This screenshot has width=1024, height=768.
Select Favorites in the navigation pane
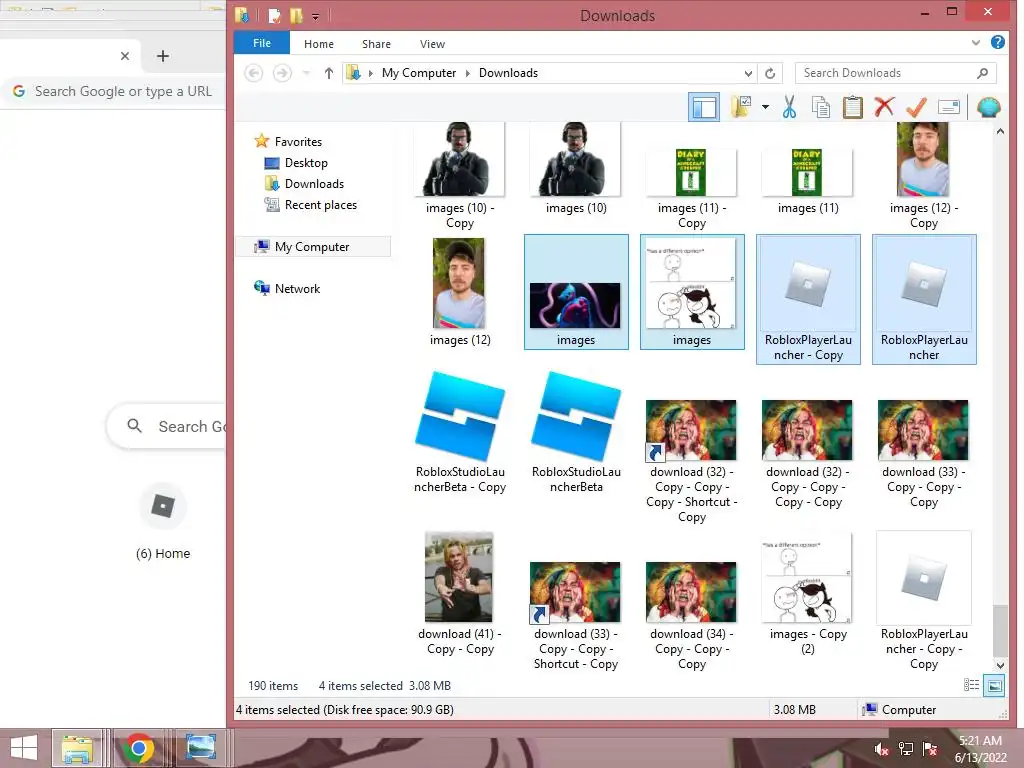pyautogui.click(x=297, y=141)
